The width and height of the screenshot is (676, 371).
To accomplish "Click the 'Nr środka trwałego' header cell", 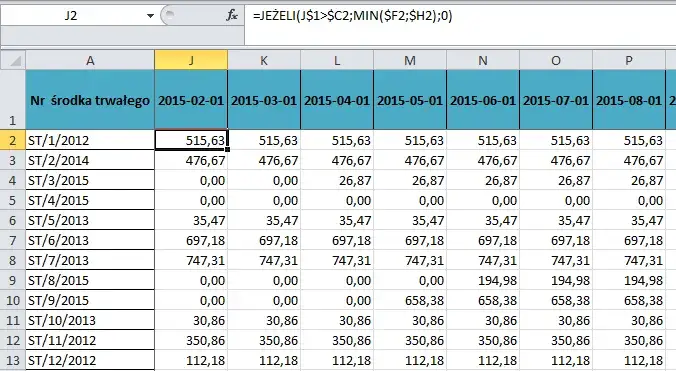I will pos(90,100).
